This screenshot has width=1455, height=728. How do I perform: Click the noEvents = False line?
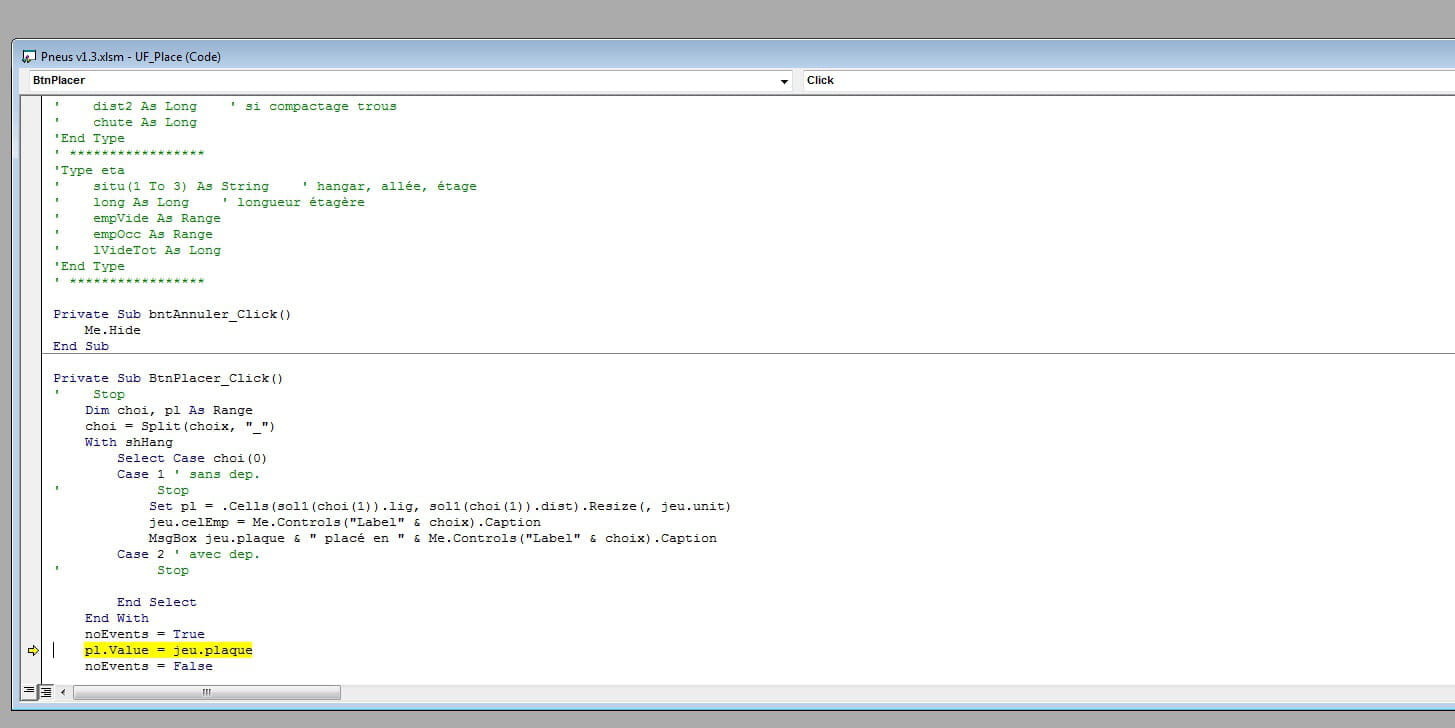pyautogui.click(x=148, y=666)
